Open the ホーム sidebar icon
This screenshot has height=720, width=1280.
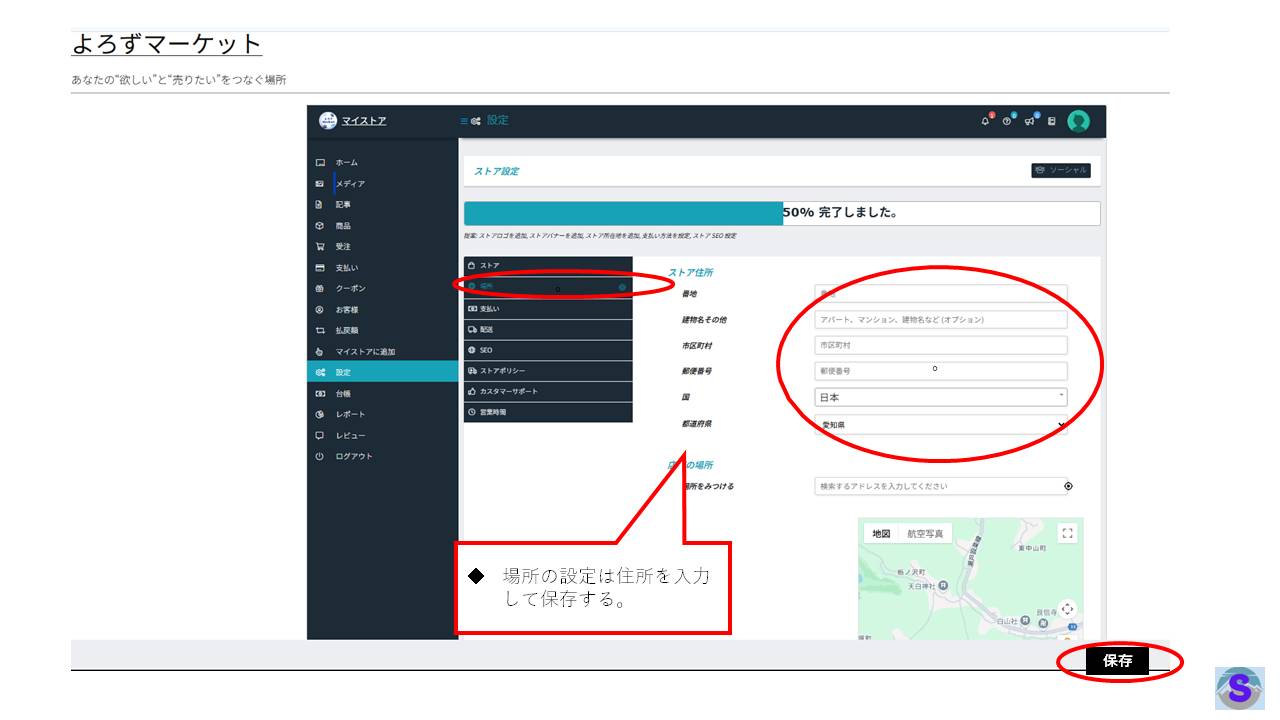coord(320,162)
